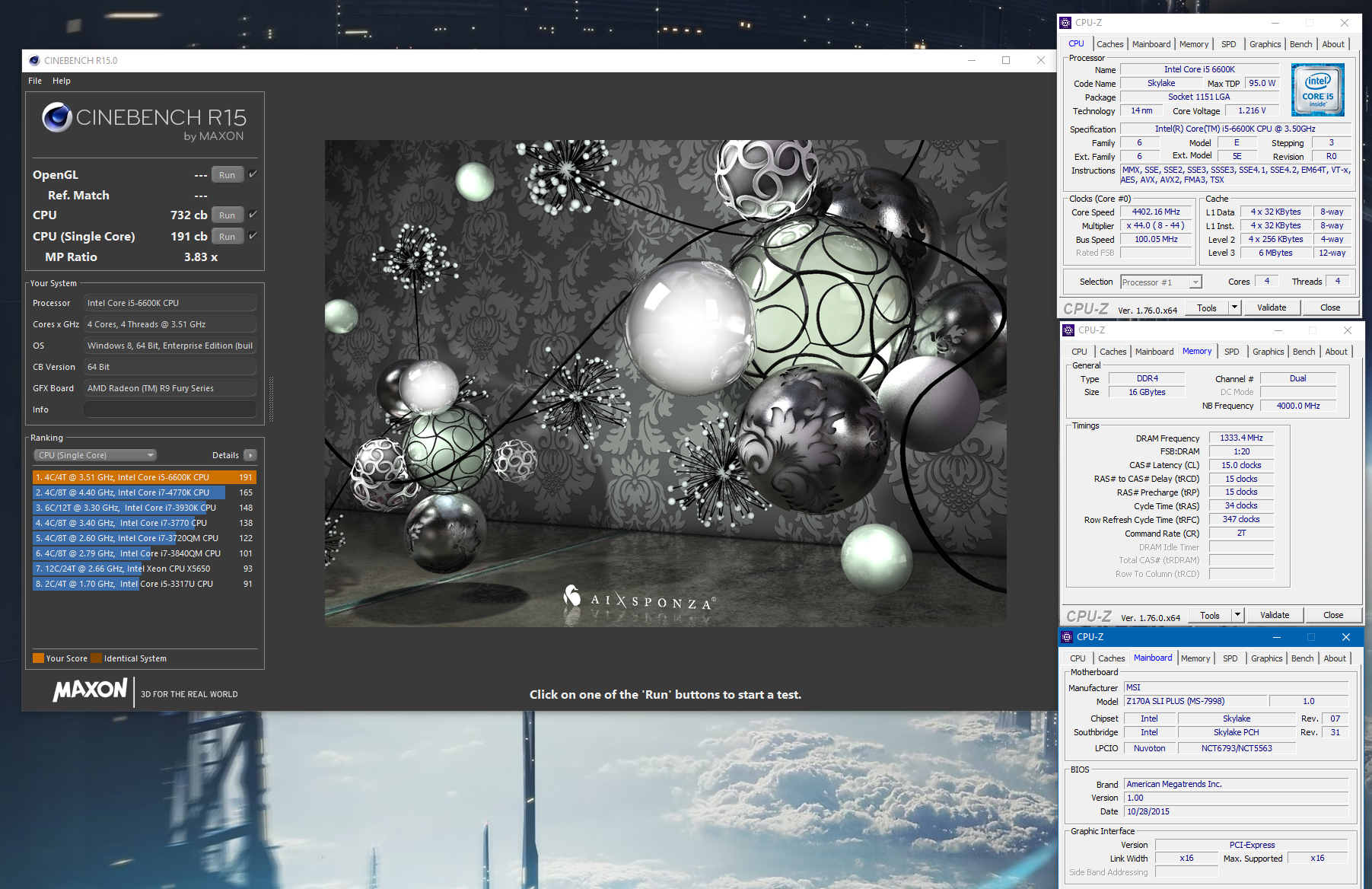Viewport: 1372px width, 889px height.
Task: Click Validate in Memory CPU-Z window
Action: coord(1275,615)
